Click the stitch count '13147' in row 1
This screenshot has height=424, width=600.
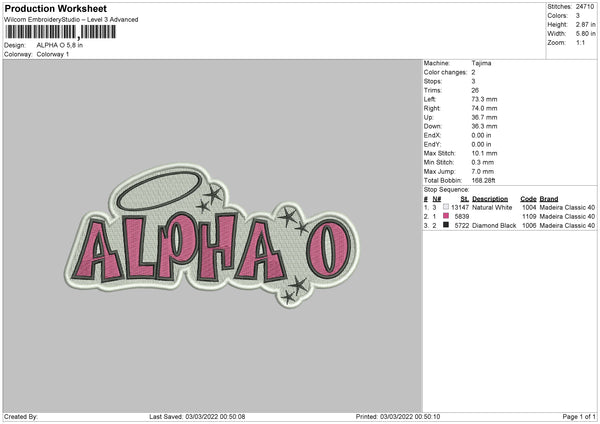(460, 207)
